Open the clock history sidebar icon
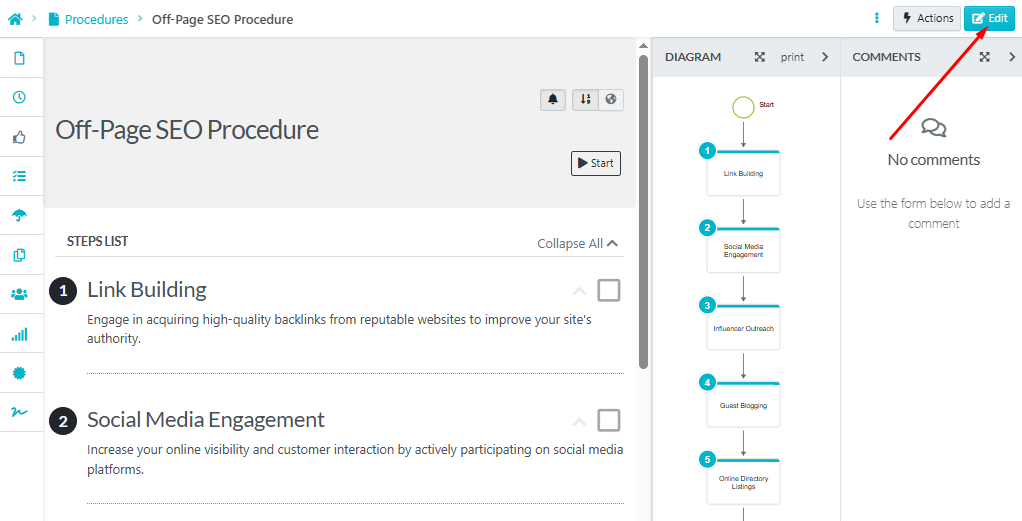The image size is (1022, 521). point(20,97)
